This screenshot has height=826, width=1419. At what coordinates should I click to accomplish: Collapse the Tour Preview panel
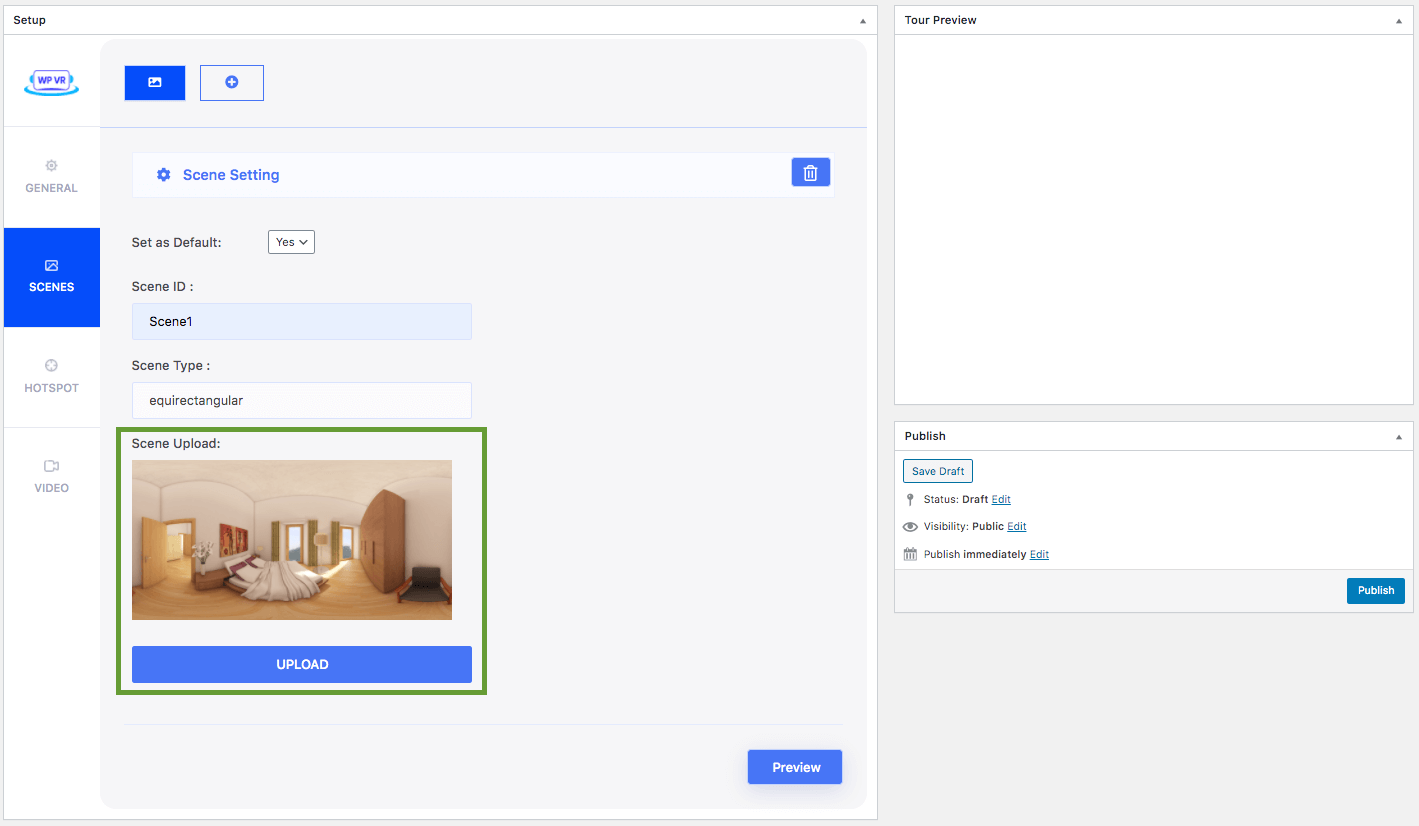pos(1399,21)
